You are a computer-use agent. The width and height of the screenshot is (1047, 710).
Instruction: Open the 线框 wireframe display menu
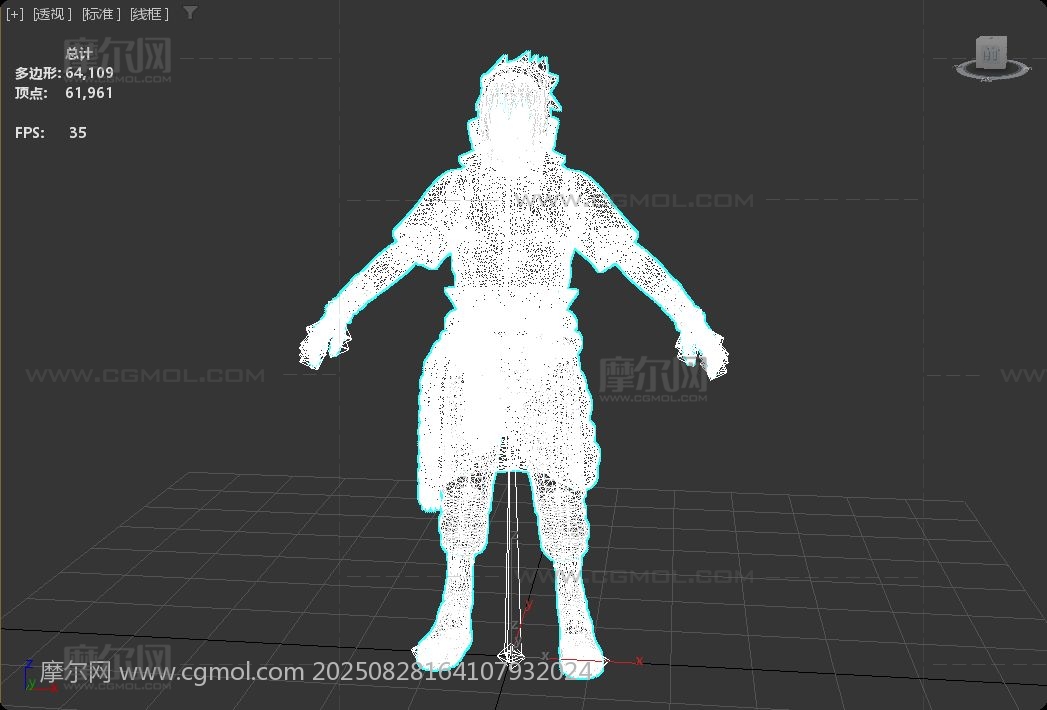(150, 14)
